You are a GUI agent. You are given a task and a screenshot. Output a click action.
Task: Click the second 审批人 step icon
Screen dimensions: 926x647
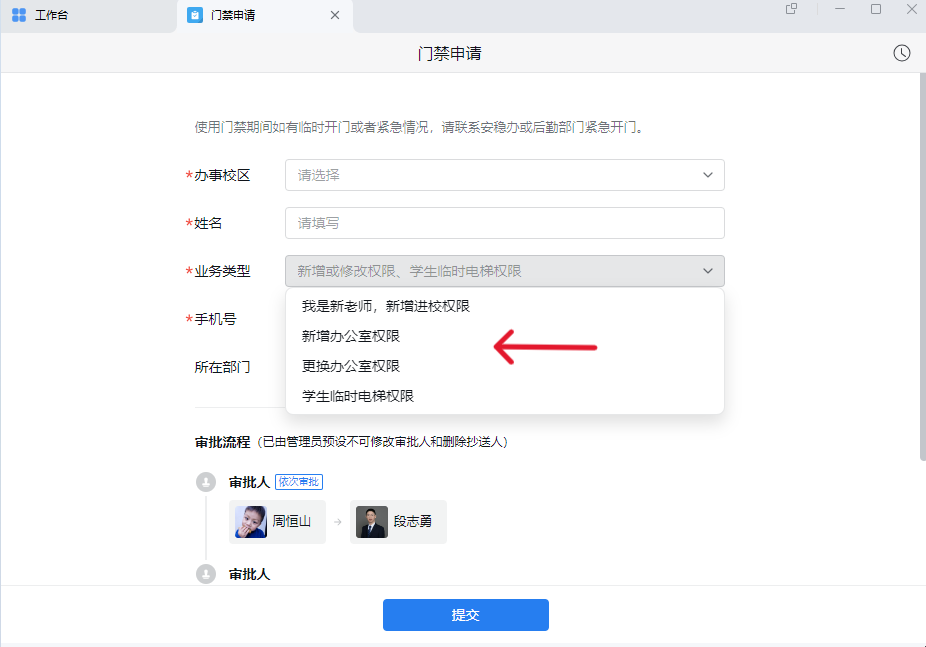pyautogui.click(x=206, y=574)
